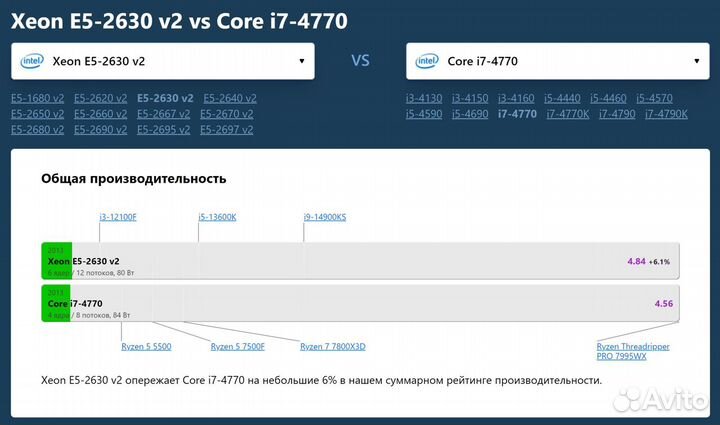Open the i3-4150 link
Image resolution: width=720 pixels, height=425 pixels.
470,98
